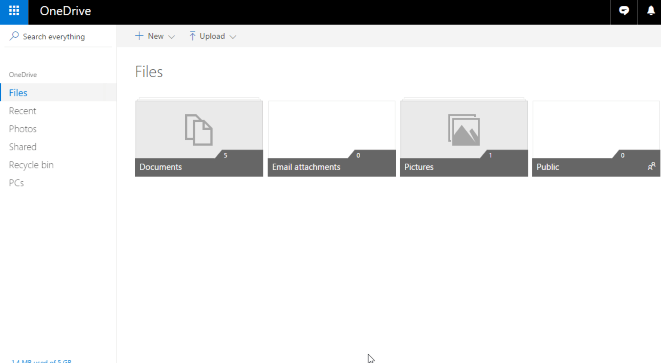Click the OneDrive sidebar heading
Screen dimensions: 661x363
coord(23,75)
